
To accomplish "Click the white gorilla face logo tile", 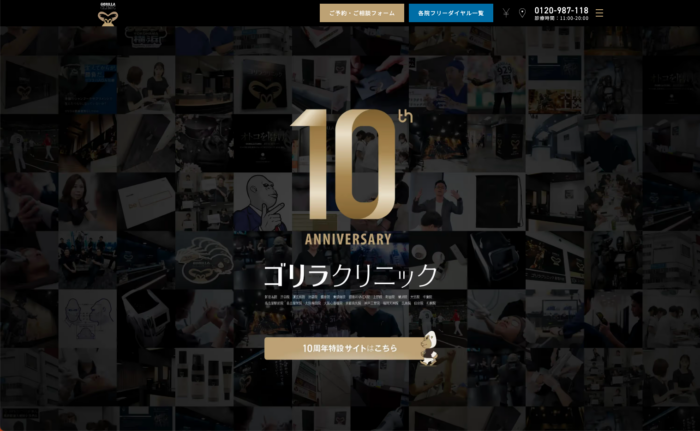I will click(204, 260).
